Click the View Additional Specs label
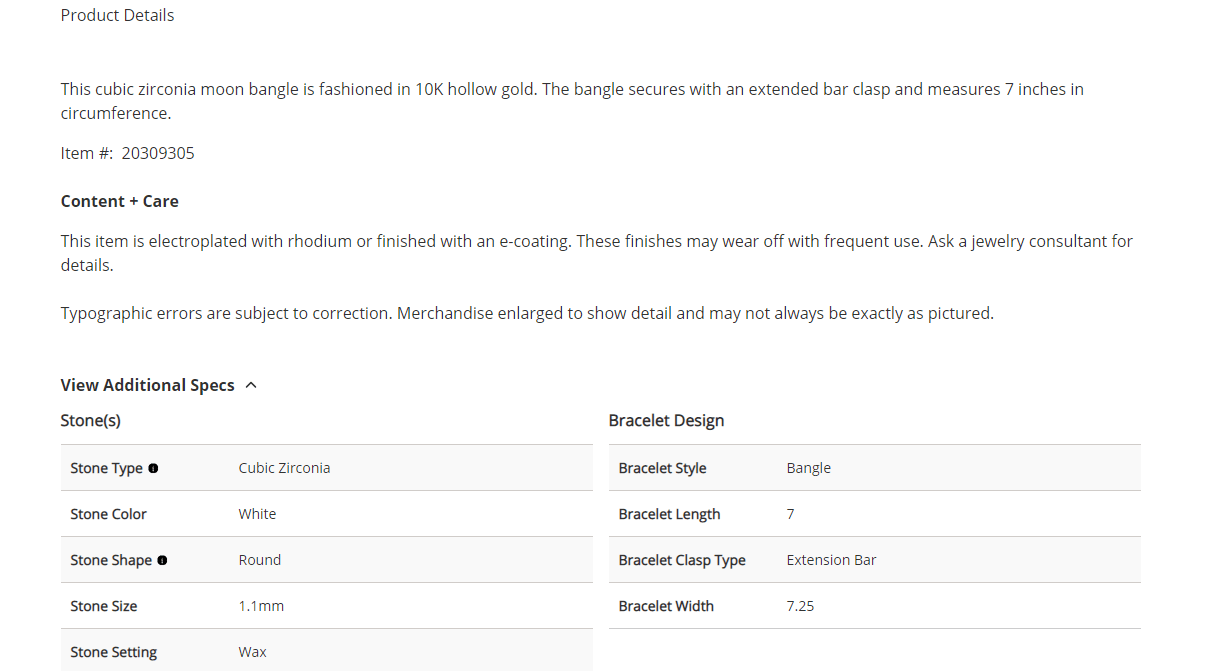 coord(147,385)
